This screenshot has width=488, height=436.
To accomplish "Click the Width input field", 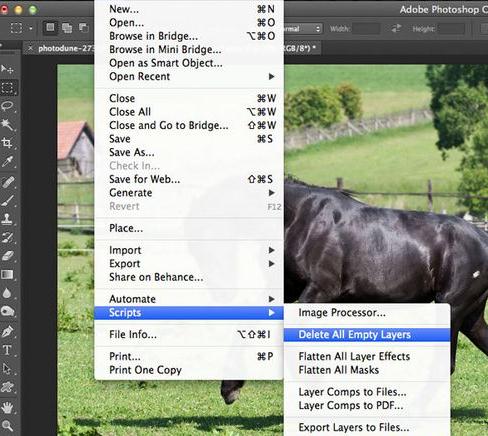I will click(x=366, y=29).
